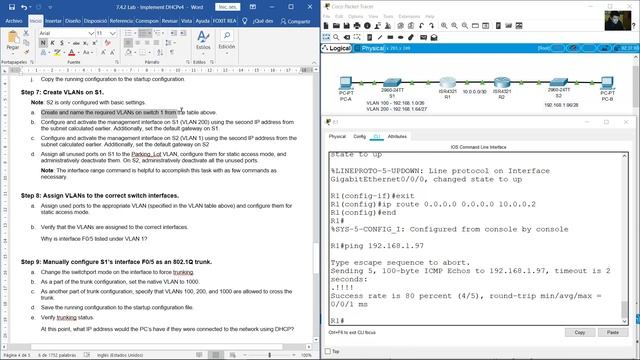Viewport: 640px width, 360px height.
Task: Open the Arial font name dropdown
Action: click(91, 33)
